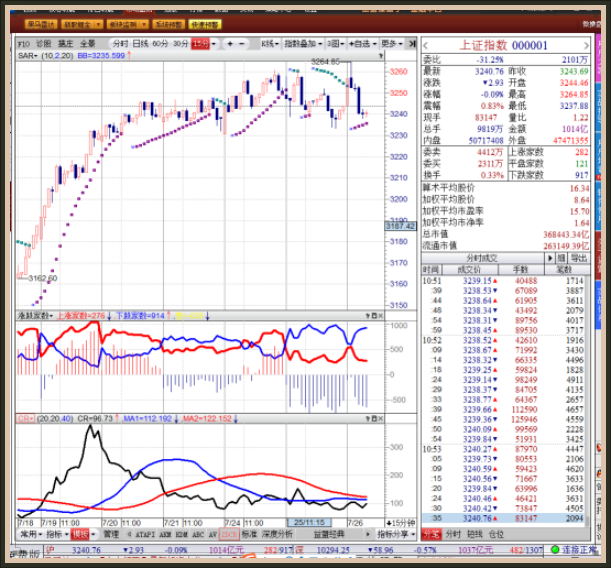This screenshot has height=568, width=611.
Task: Open the 指标分享 dropdown
Action: point(396,534)
